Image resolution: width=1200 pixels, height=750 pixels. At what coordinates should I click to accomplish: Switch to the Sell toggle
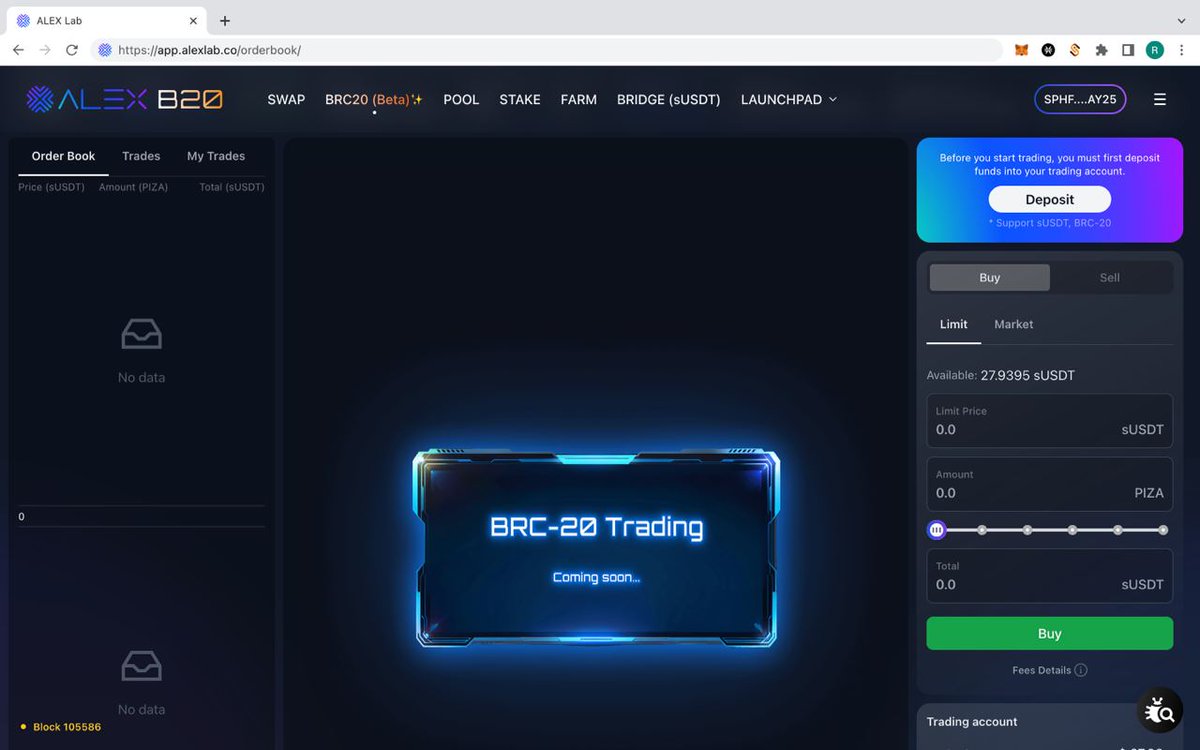click(1110, 277)
